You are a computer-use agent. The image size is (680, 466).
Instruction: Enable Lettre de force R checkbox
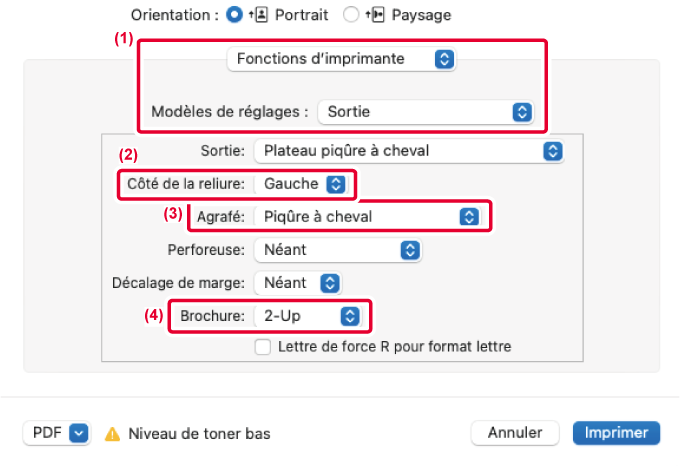(x=263, y=347)
